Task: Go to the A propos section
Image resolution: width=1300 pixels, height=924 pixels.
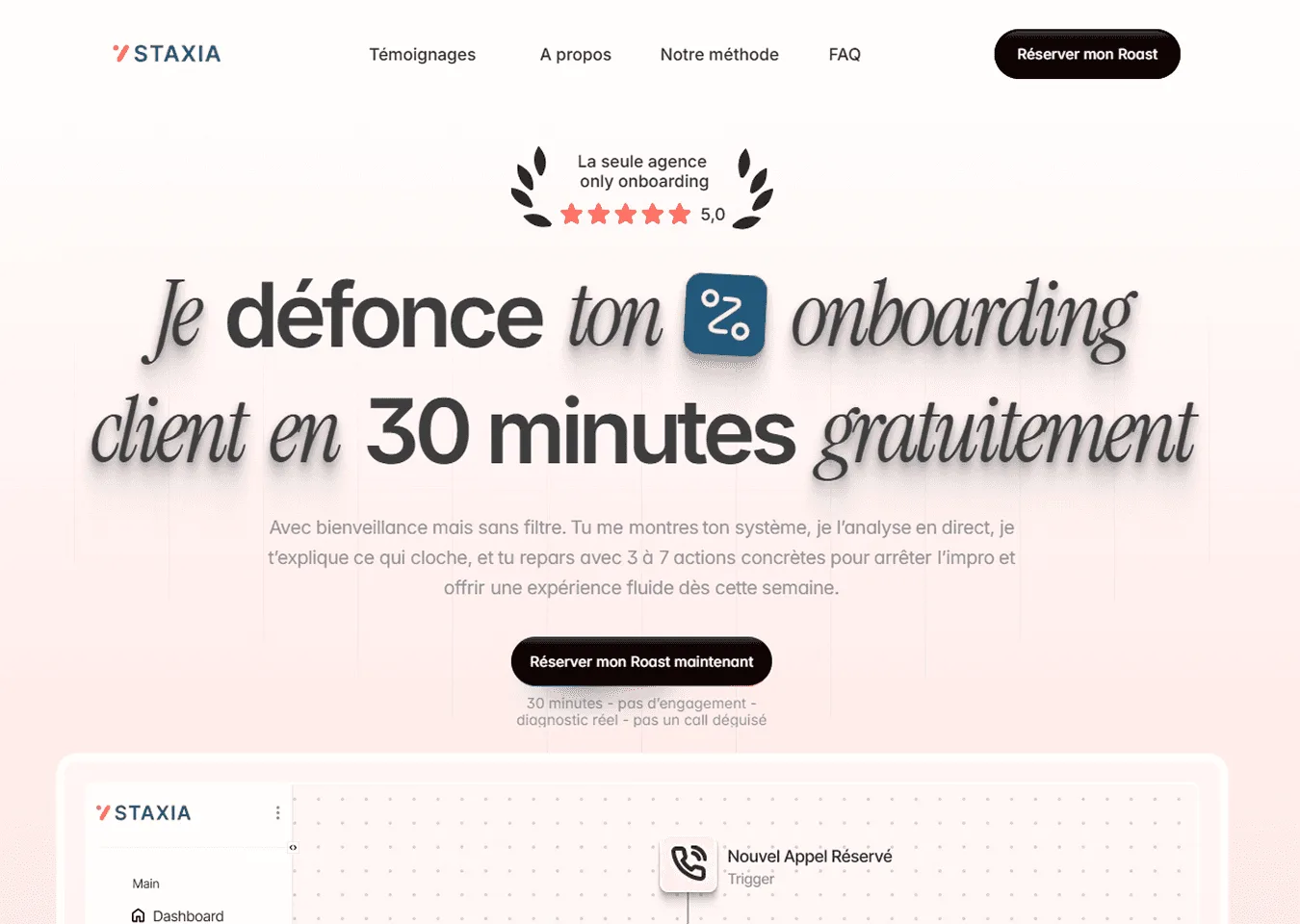Action: (x=576, y=55)
